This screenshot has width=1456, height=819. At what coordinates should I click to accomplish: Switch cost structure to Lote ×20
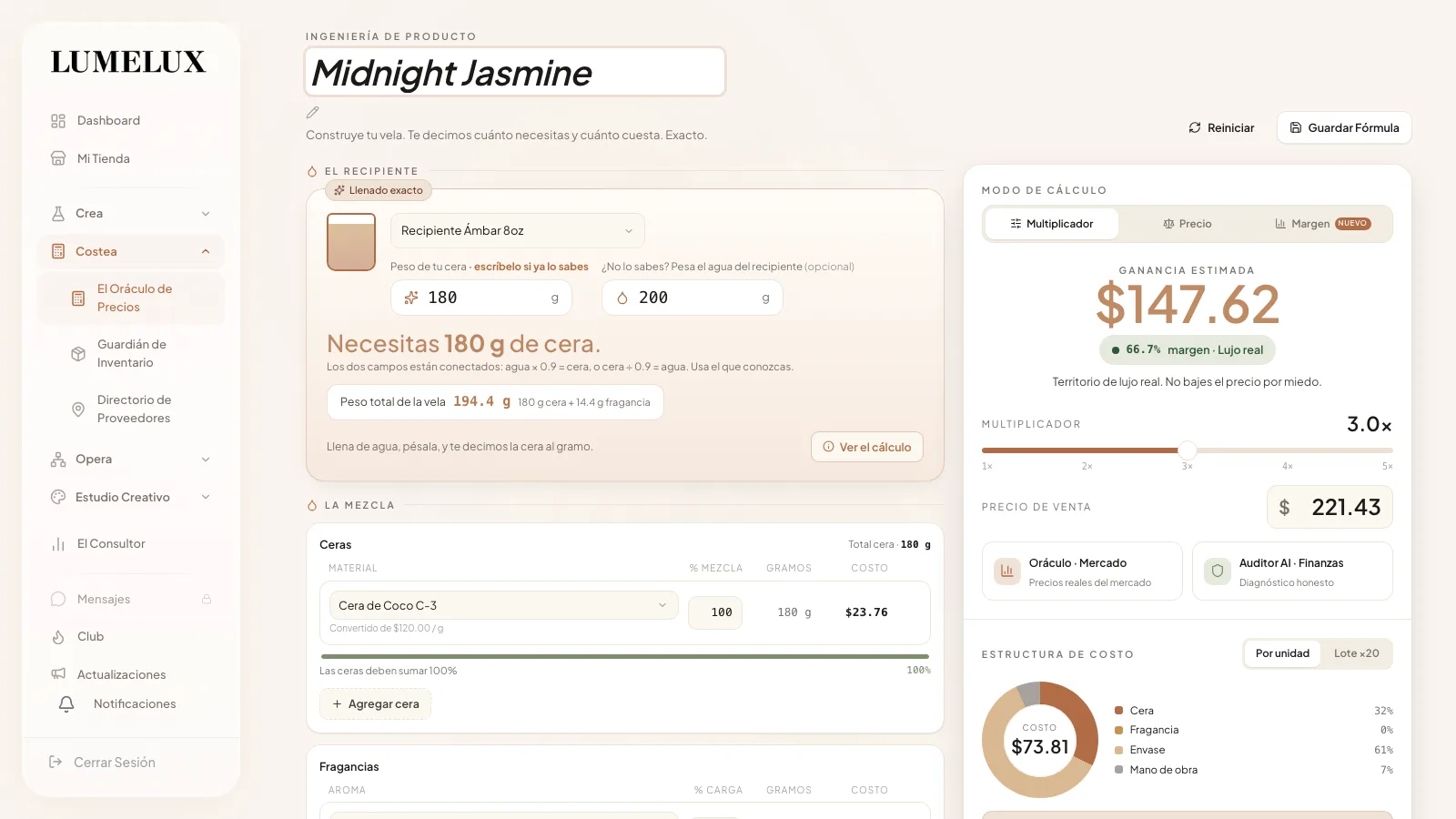(x=1356, y=653)
